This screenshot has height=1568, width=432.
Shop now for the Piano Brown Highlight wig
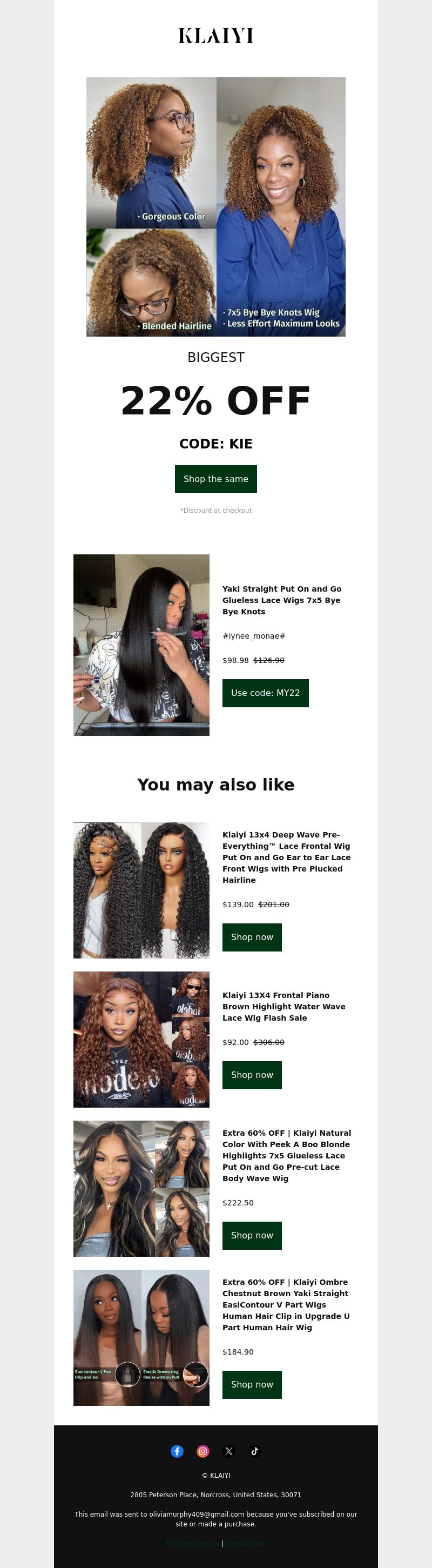pyautogui.click(x=252, y=1075)
